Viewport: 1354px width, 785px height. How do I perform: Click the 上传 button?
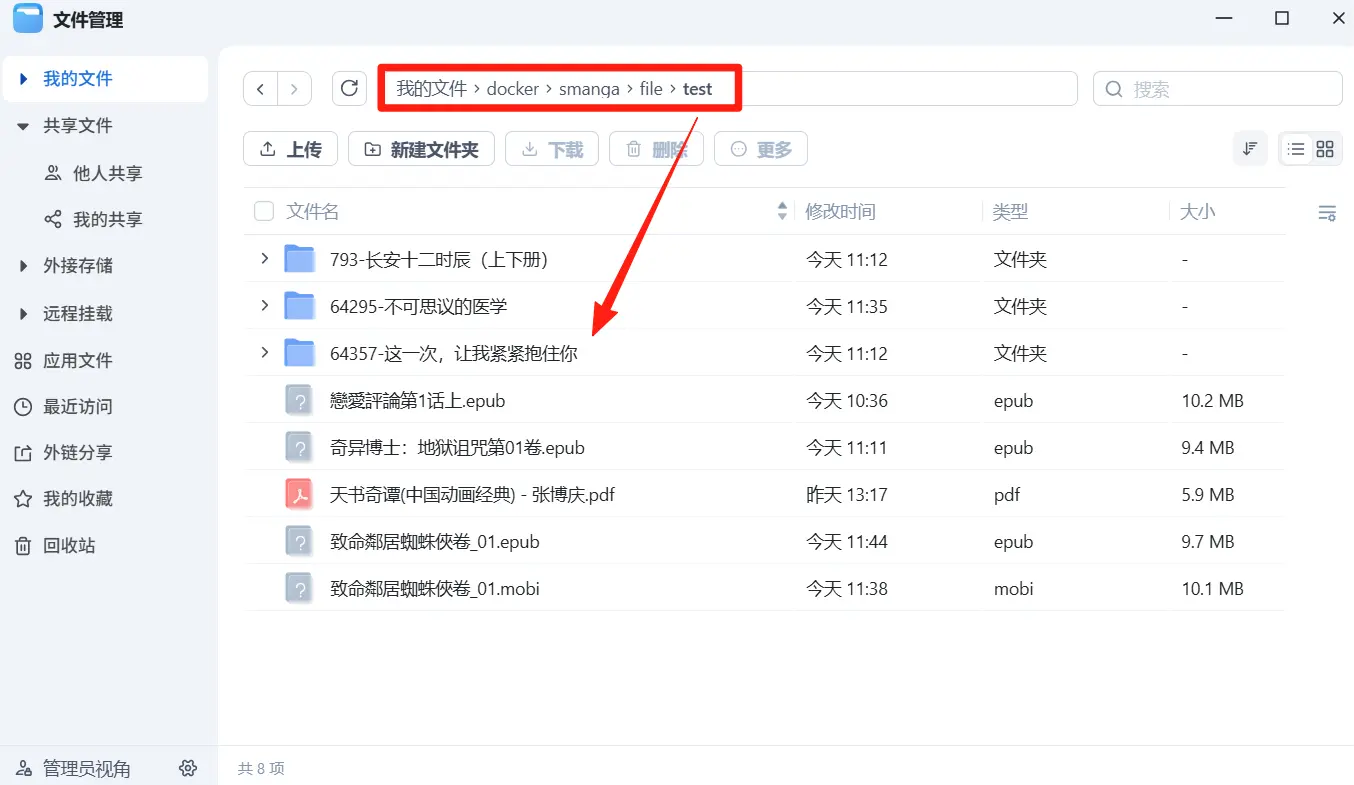click(290, 149)
